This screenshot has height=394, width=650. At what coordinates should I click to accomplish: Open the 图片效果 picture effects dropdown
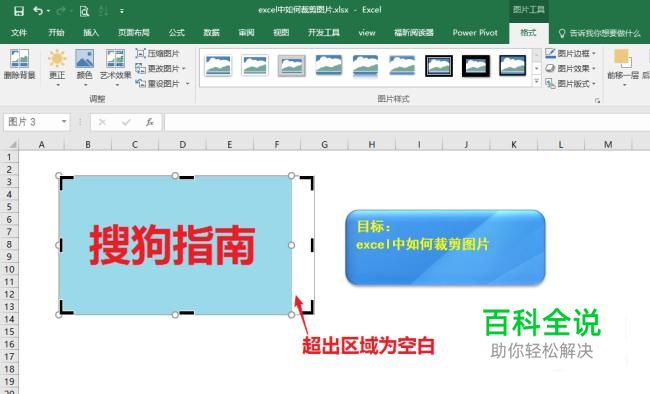tap(571, 68)
